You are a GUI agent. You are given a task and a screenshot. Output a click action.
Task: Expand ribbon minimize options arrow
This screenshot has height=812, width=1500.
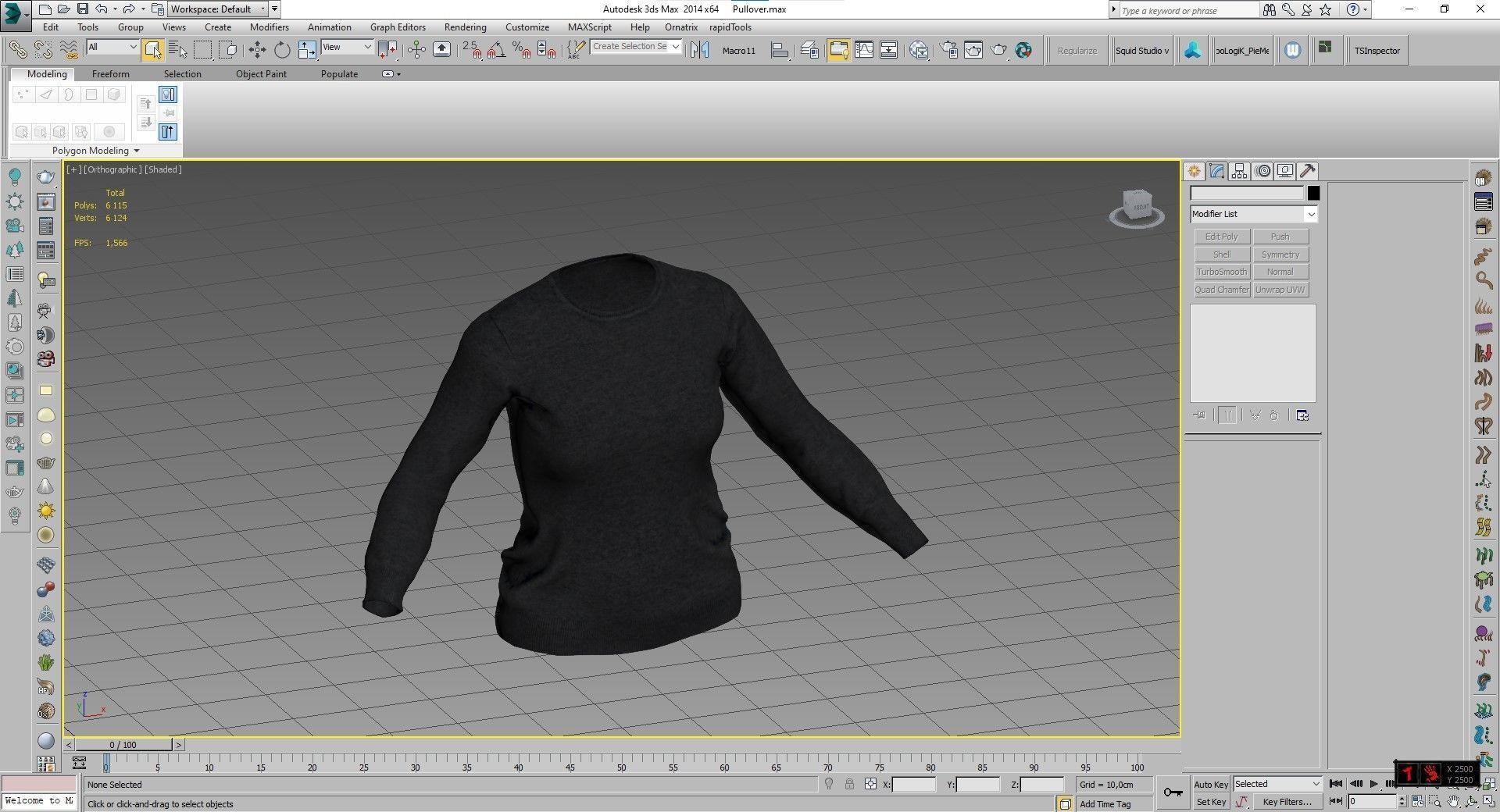[398, 74]
